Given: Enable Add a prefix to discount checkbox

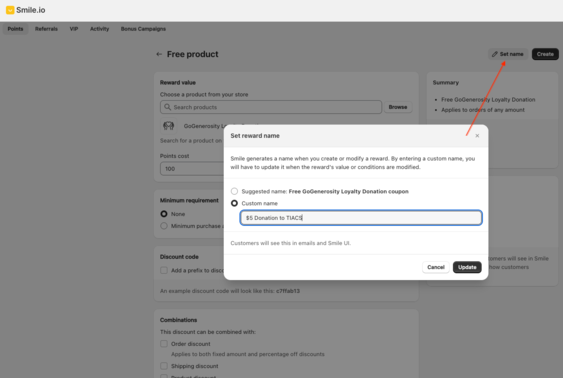Looking at the screenshot, I should [x=164, y=270].
